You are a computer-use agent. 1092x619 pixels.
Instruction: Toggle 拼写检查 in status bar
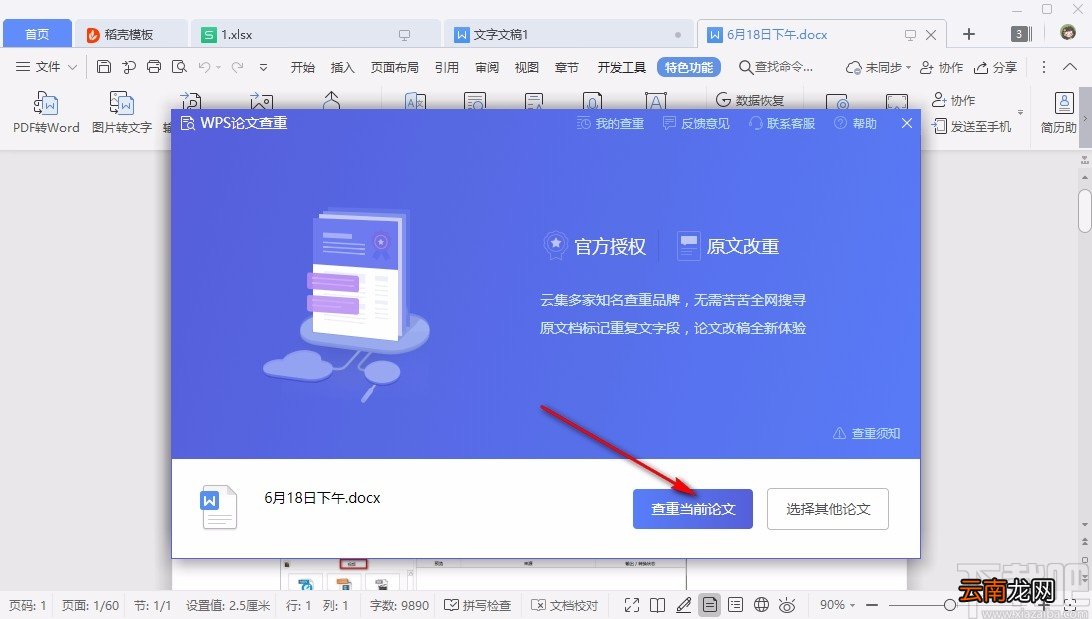tap(478, 605)
